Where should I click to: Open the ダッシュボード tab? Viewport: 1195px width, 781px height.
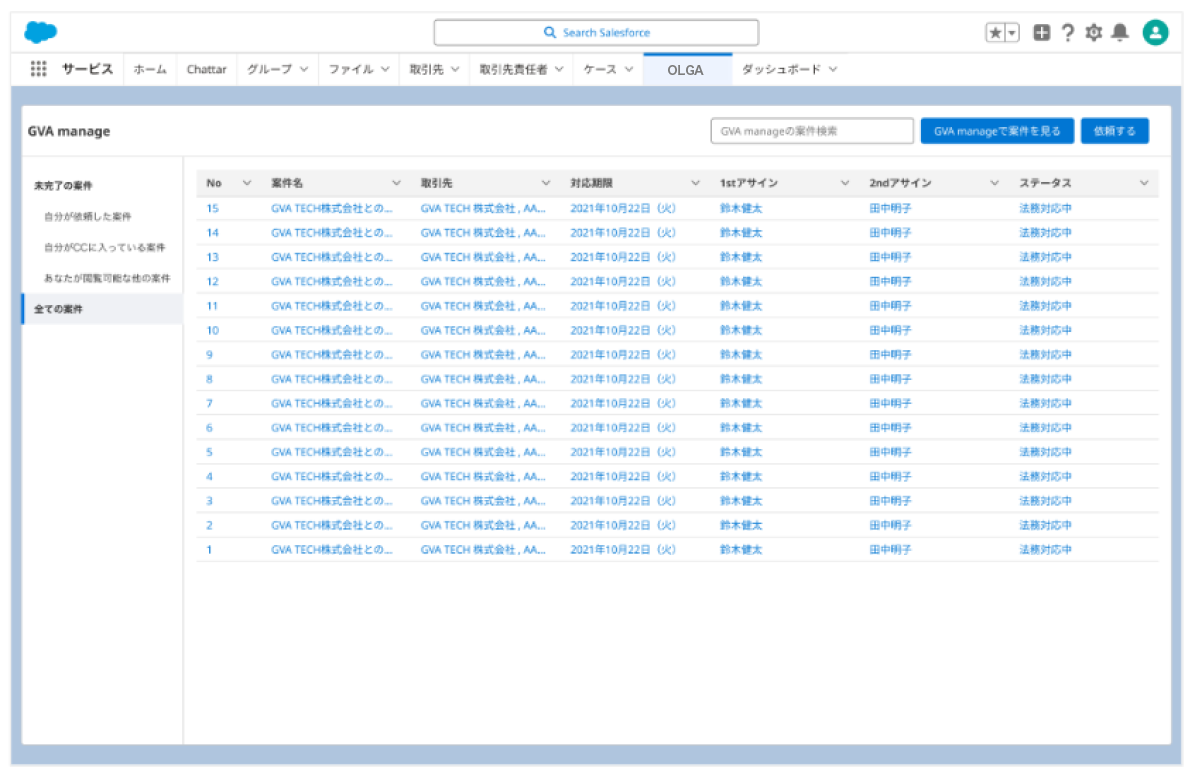pos(790,69)
